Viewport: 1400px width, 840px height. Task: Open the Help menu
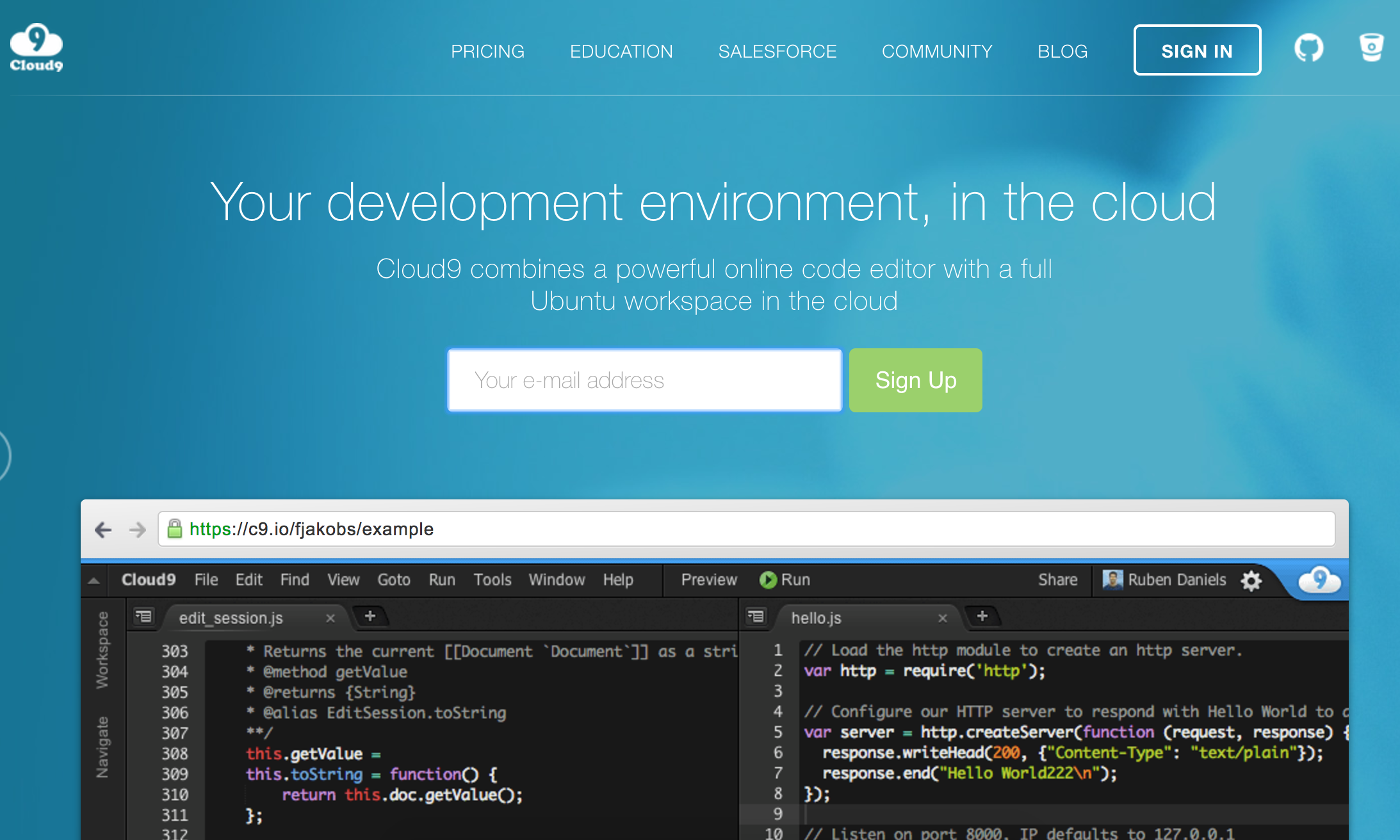coord(618,579)
